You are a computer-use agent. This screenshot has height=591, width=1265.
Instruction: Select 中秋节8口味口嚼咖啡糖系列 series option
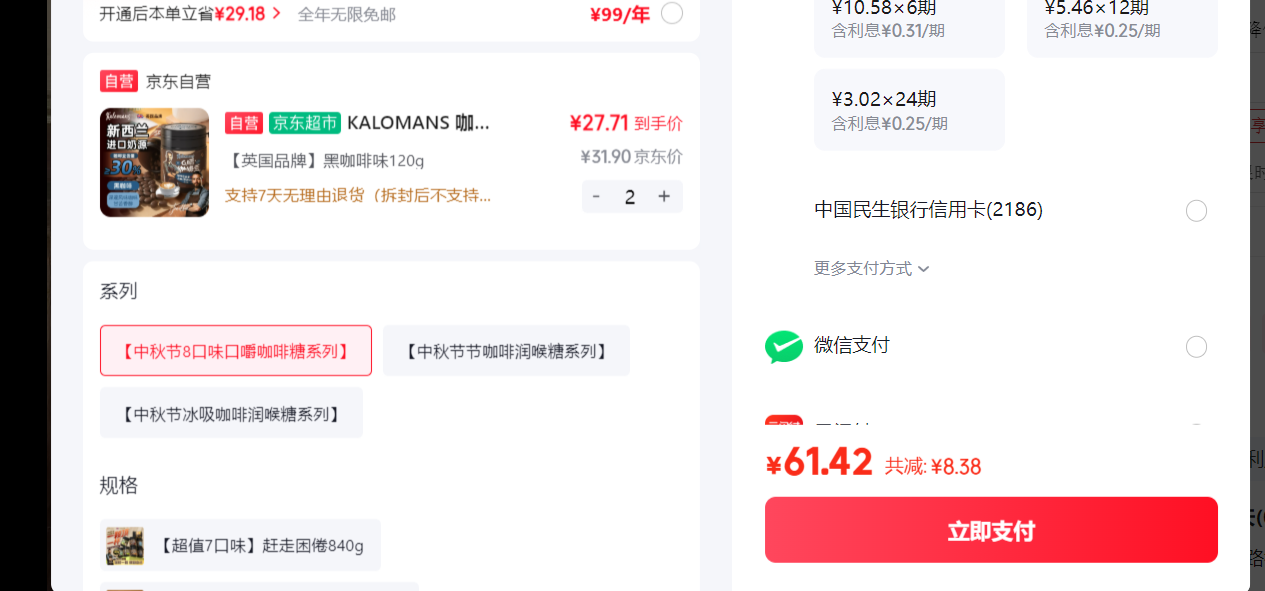point(236,351)
